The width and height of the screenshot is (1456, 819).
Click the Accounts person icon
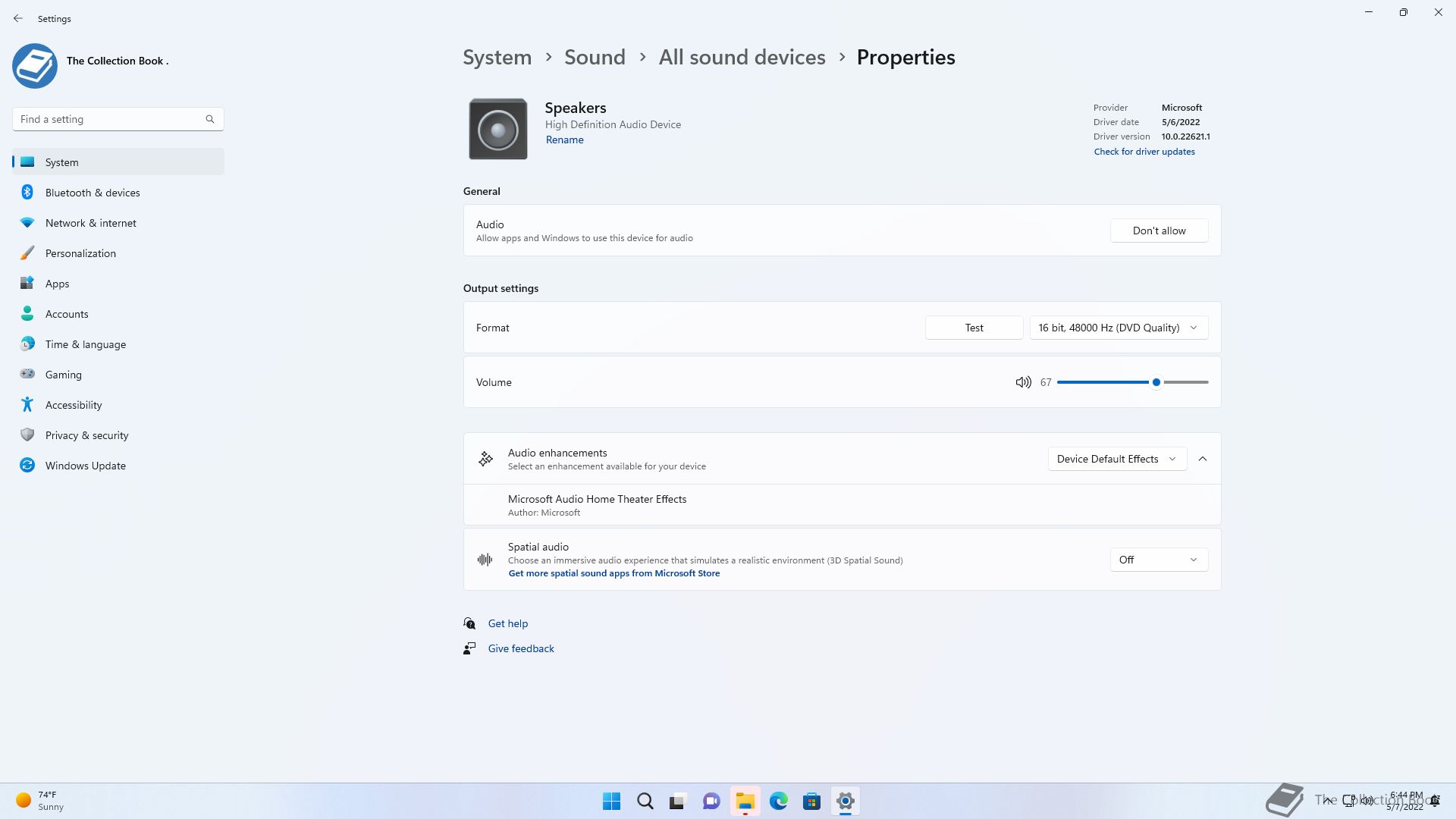click(x=27, y=314)
